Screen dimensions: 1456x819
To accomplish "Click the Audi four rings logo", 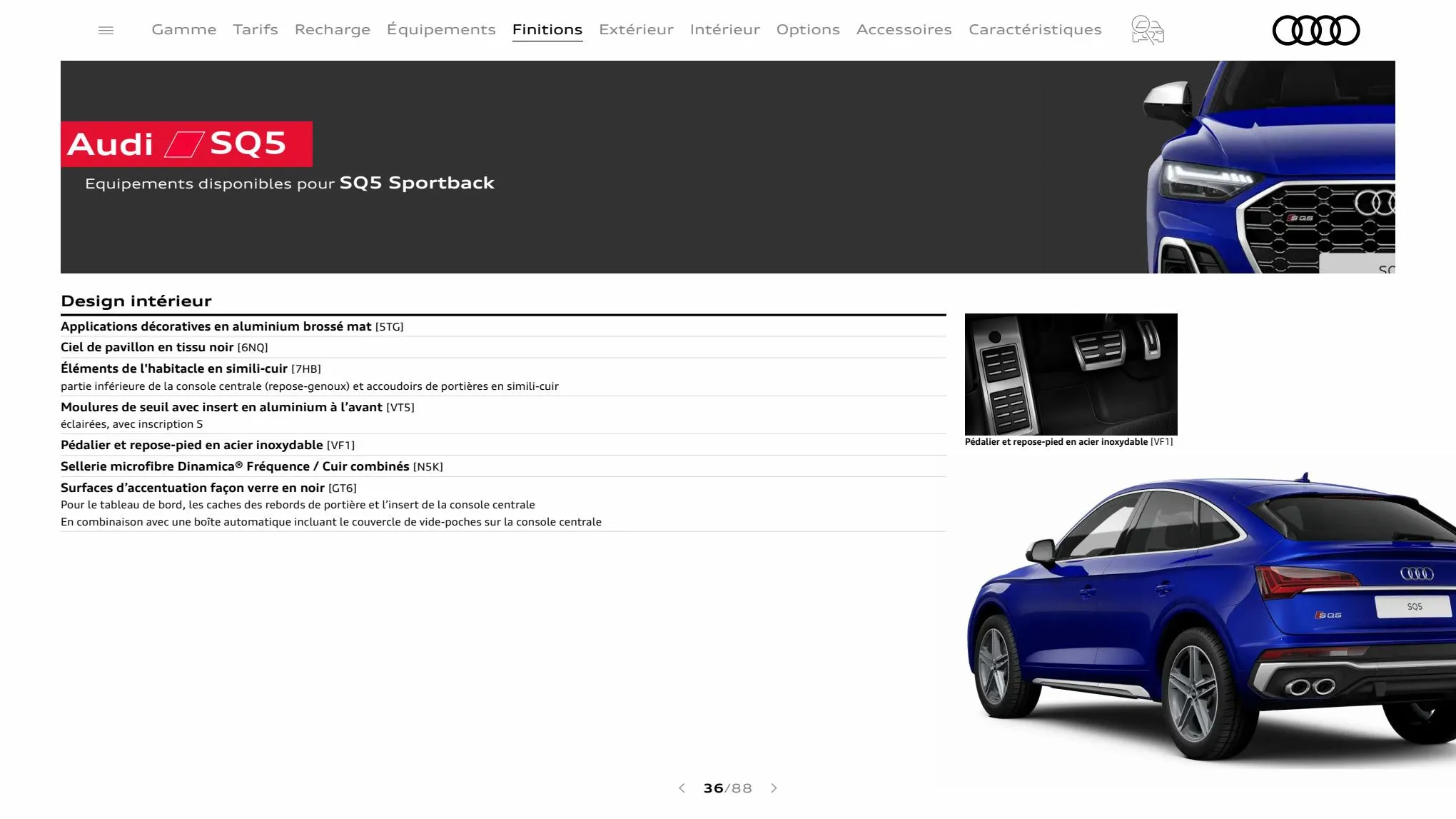I will pos(1316,30).
